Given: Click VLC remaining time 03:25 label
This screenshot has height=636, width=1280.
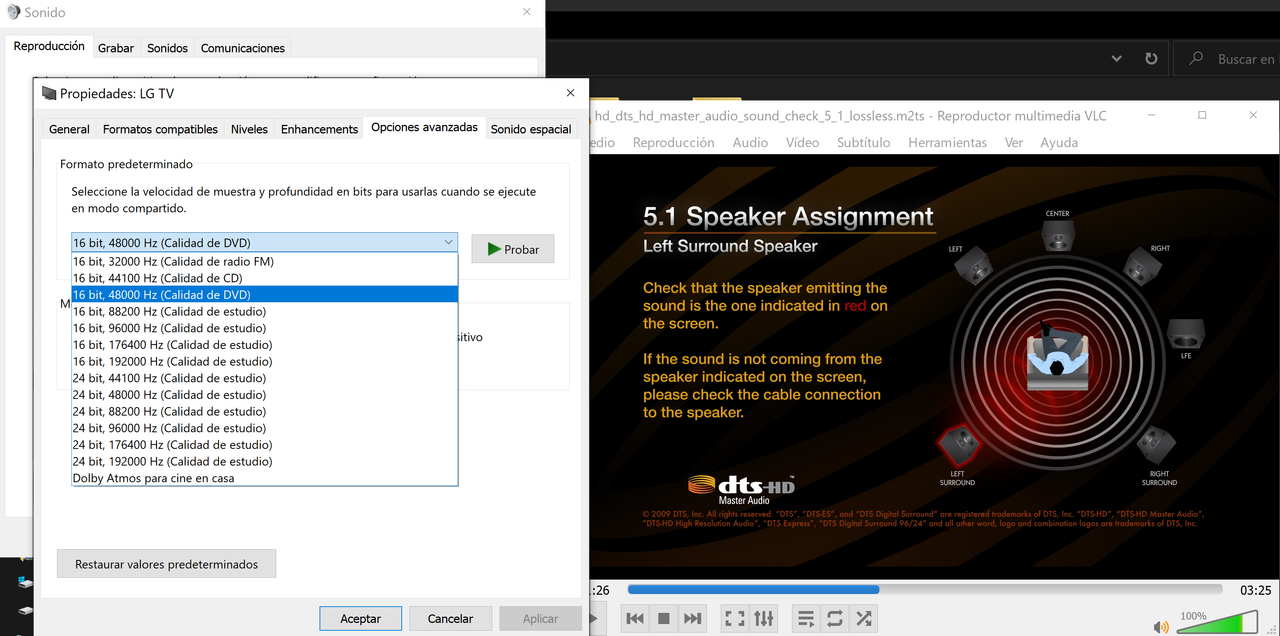Looking at the screenshot, I should (1255, 590).
